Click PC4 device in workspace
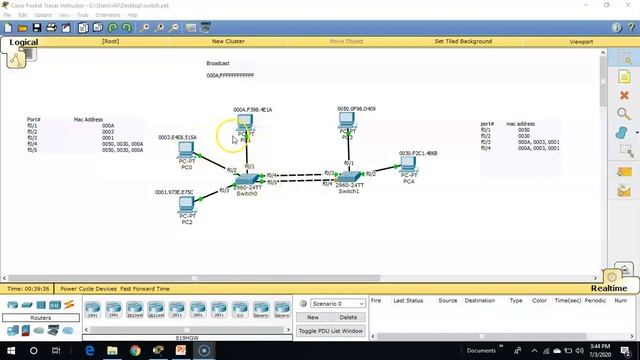 (x=408, y=165)
